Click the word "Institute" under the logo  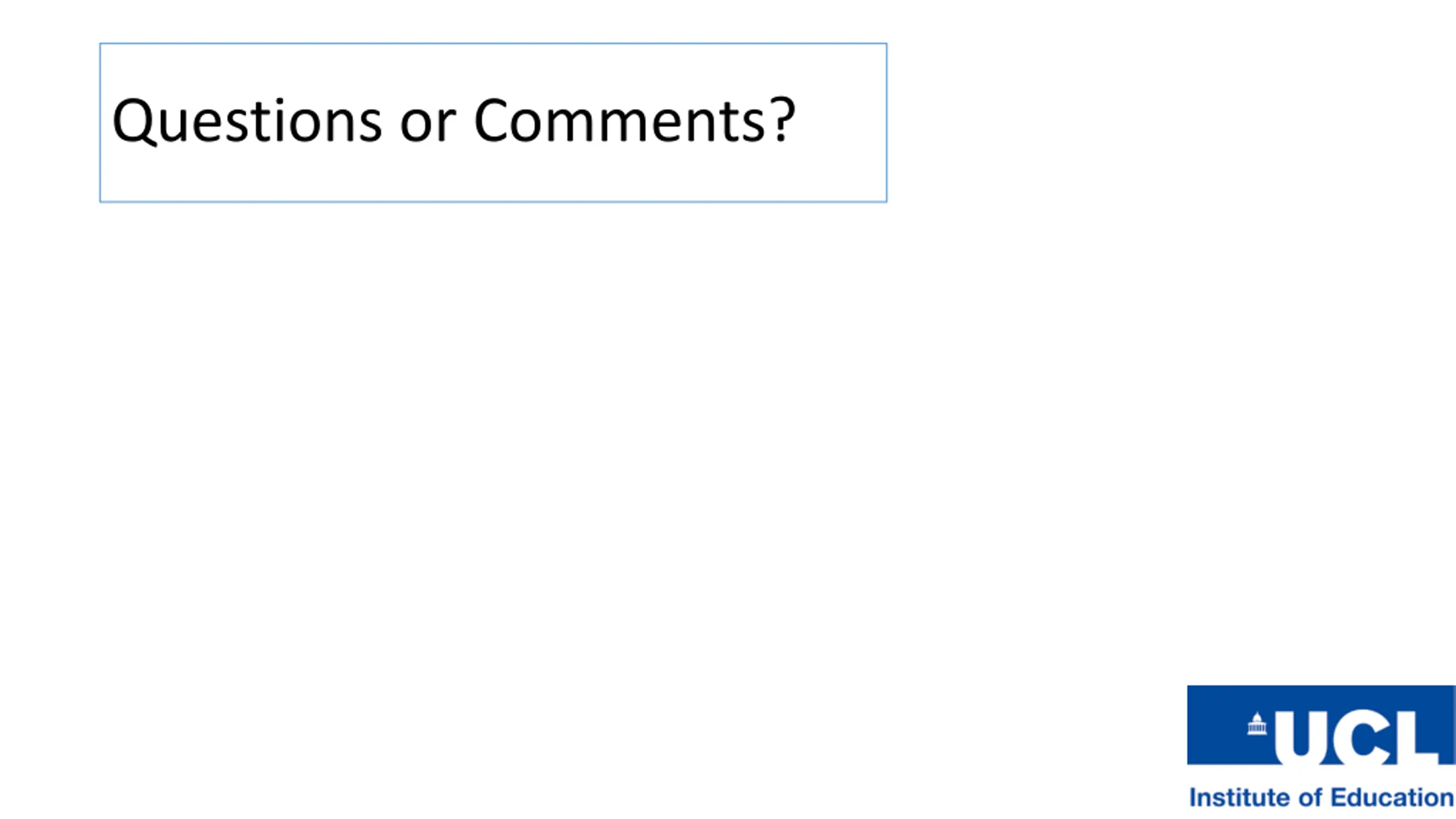click(1240, 797)
